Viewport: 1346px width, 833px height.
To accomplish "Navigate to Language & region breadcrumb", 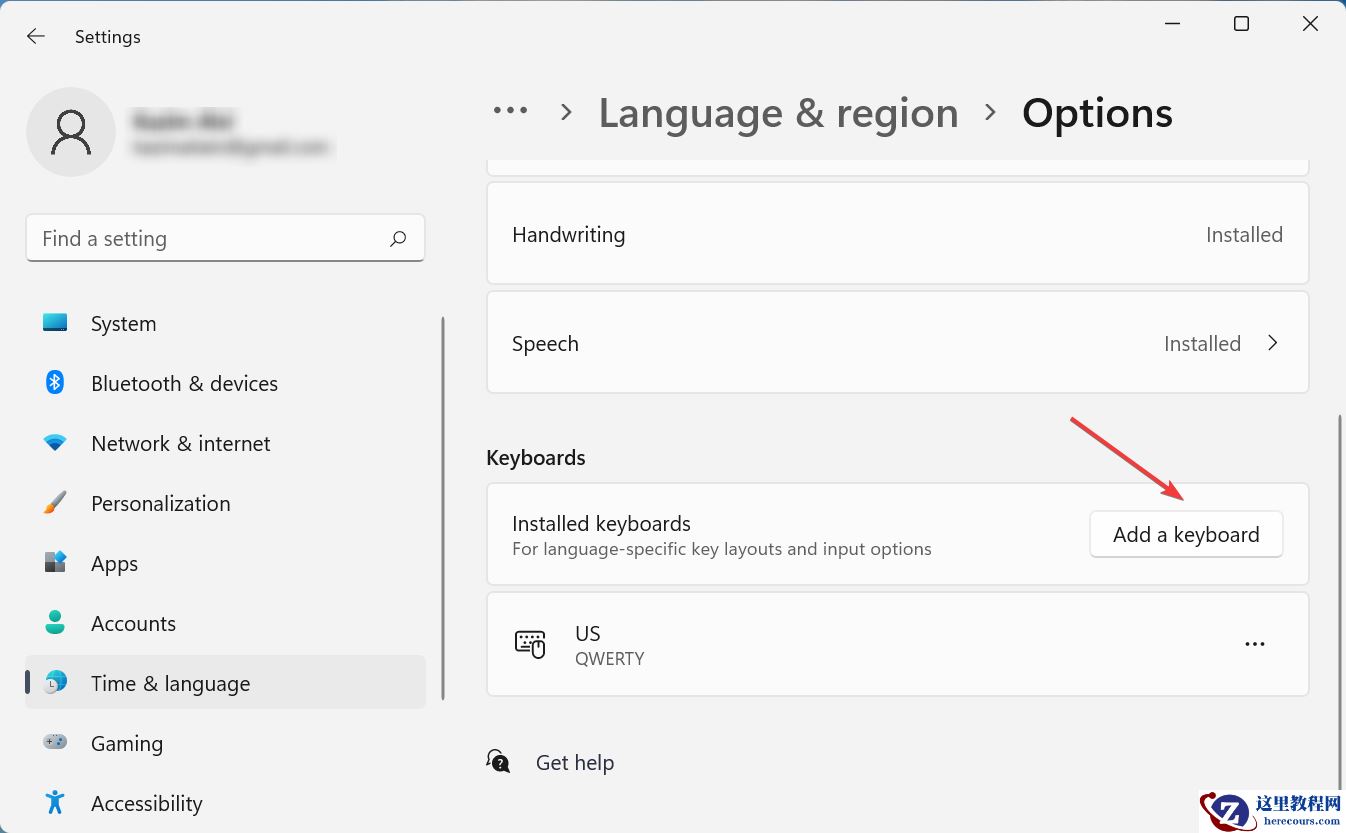I will click(778, 113).
